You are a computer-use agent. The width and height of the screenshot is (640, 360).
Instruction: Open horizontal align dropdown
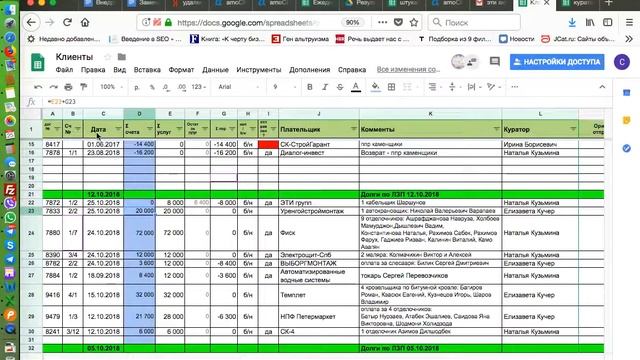pyautogui.click(x=435, y=87)
